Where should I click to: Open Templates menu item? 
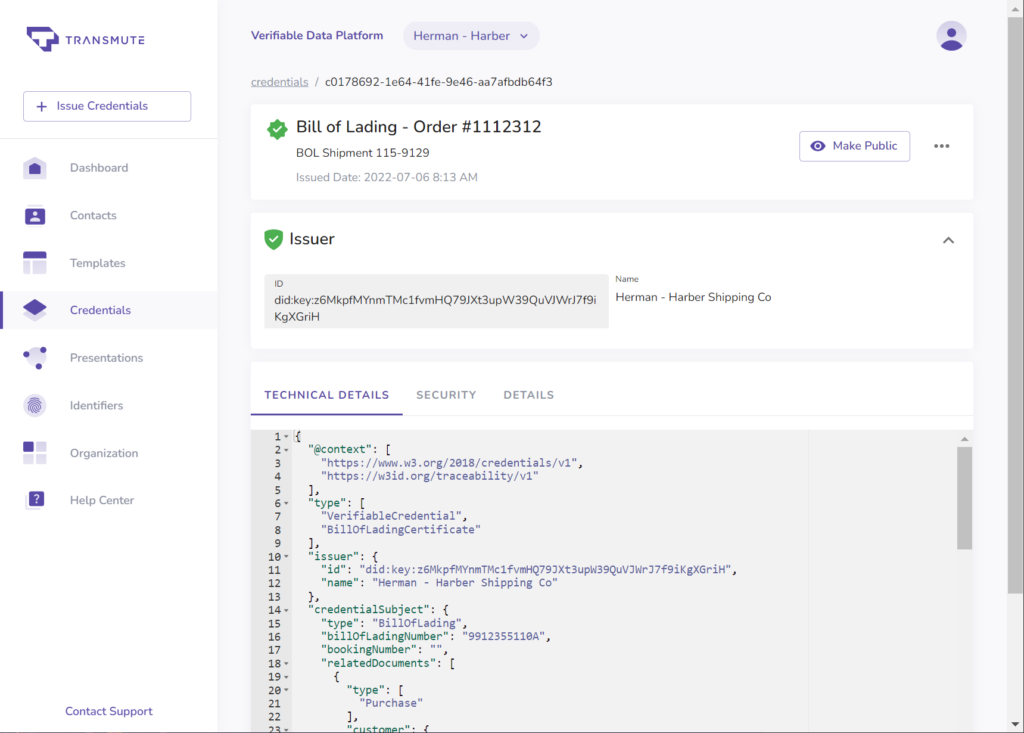(x=97, y=263)
